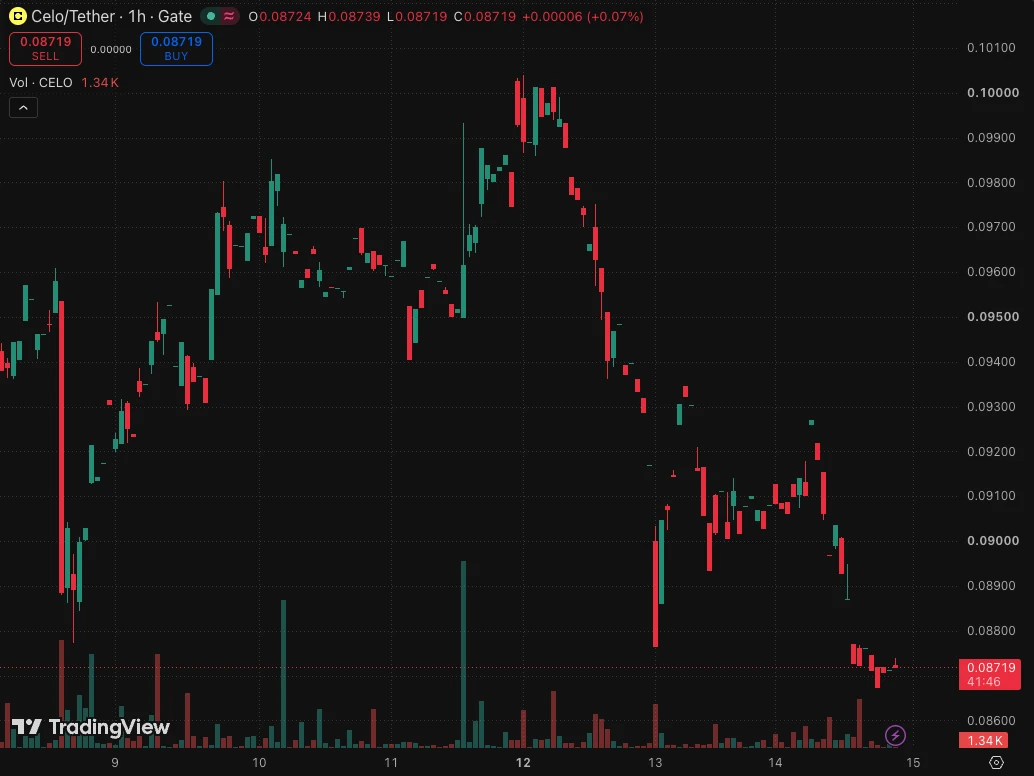The image size is (1034, 776).
Task: Click the low value L0.08719
Action: pyautogui.click(x=417, y=16)
